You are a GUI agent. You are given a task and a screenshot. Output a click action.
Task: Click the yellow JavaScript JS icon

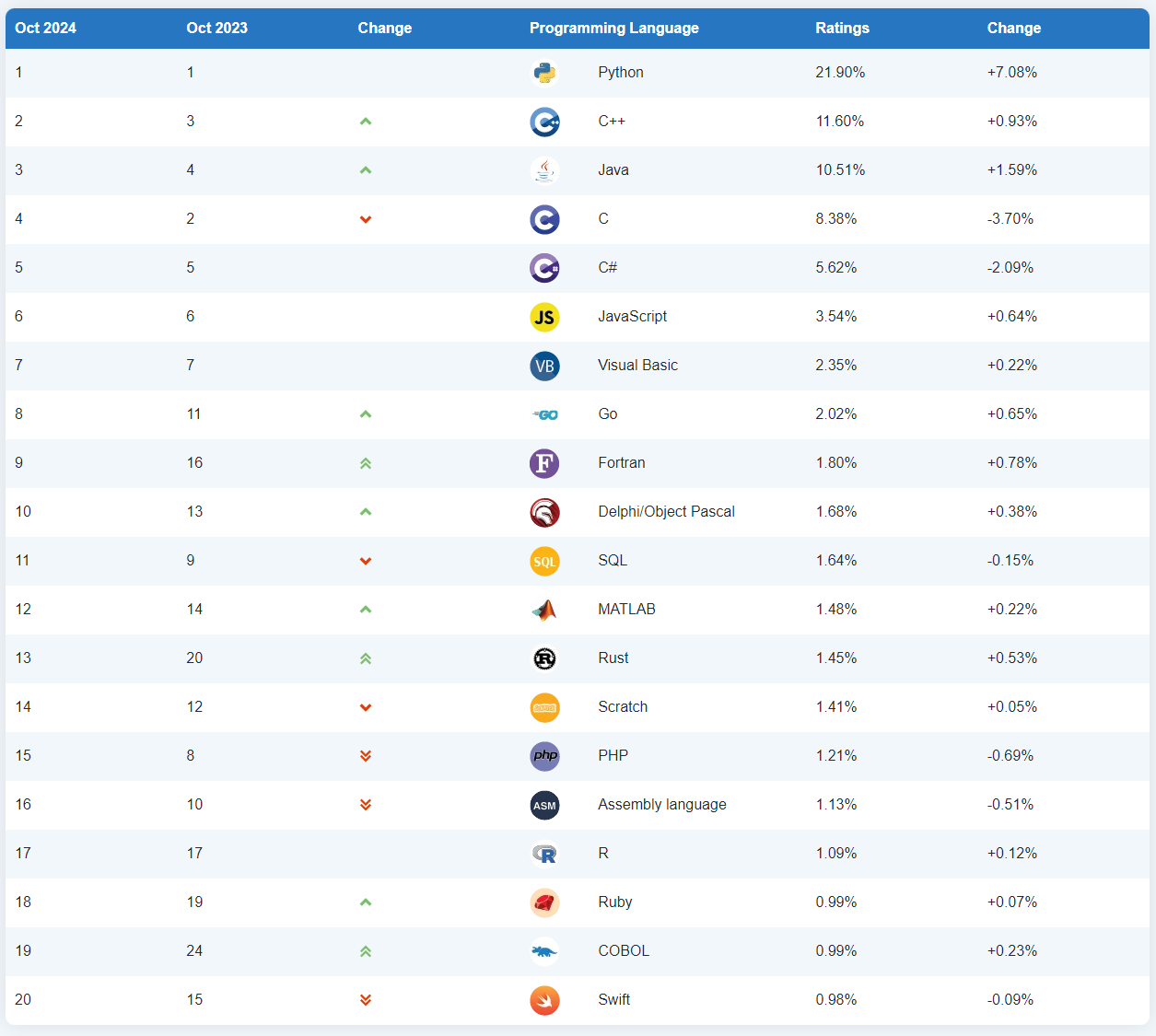pos(544,317)
